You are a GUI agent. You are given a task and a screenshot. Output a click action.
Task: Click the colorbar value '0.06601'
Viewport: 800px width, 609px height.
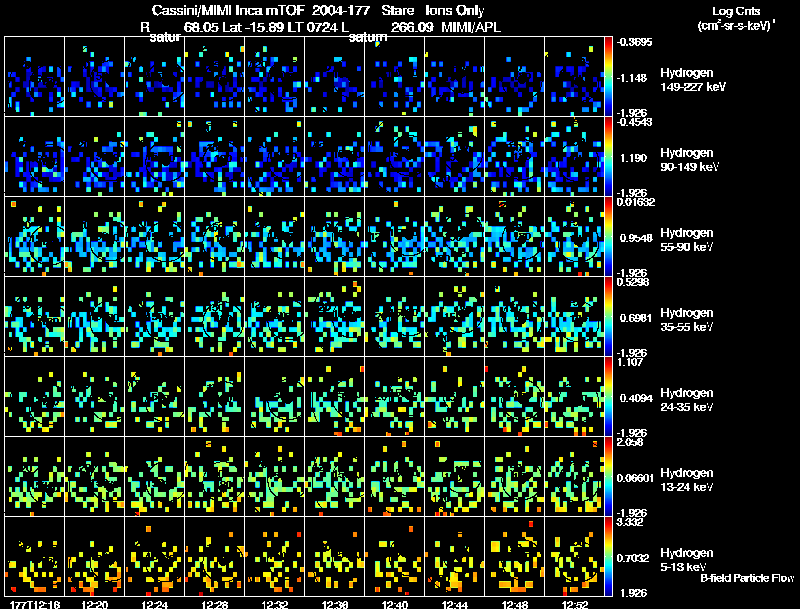[635, 478]
